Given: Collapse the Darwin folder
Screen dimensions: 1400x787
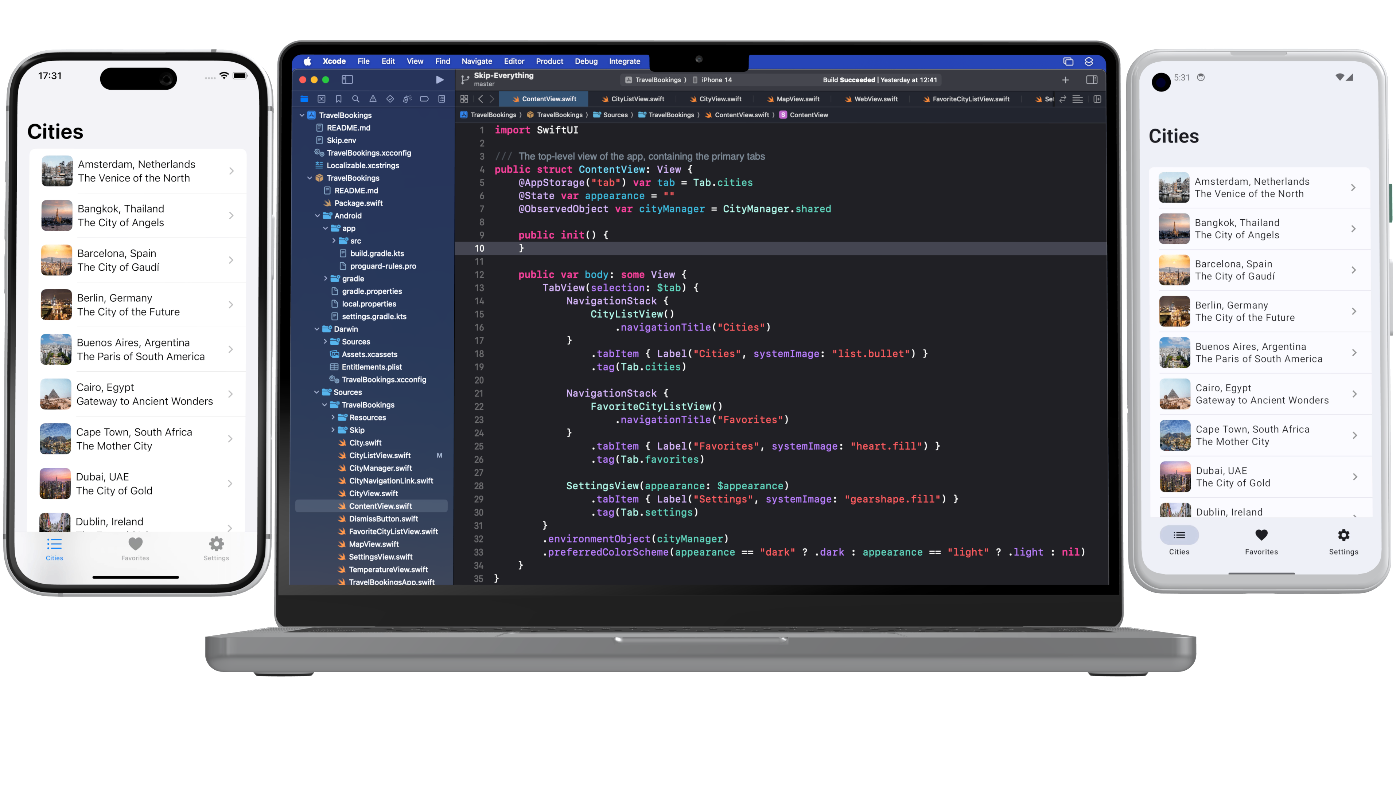Looking at the screenshot, I should point(317,329).
